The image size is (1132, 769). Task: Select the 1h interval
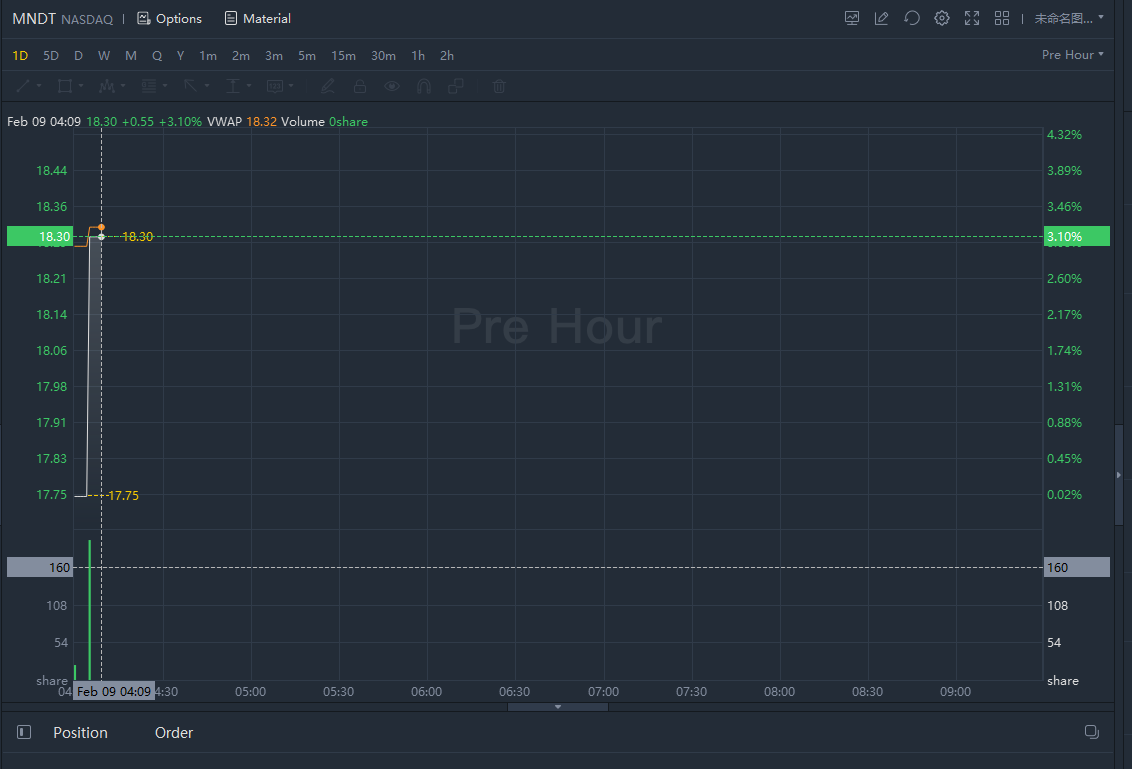pos(418,56)
